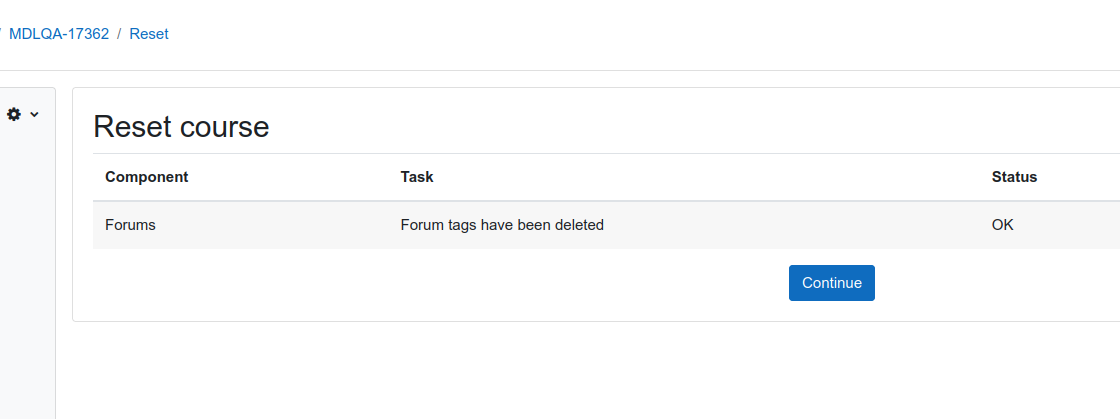Expand the chevron beside the gear icon

pos(34,114)
